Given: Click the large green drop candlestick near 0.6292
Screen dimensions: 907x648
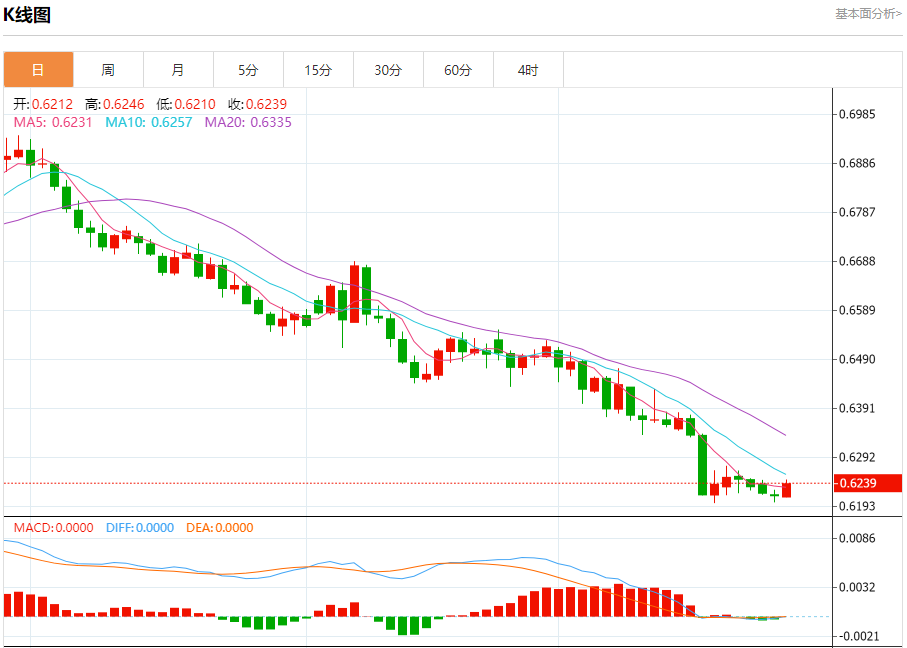Looking at the screenshot, I should [702, 465].
